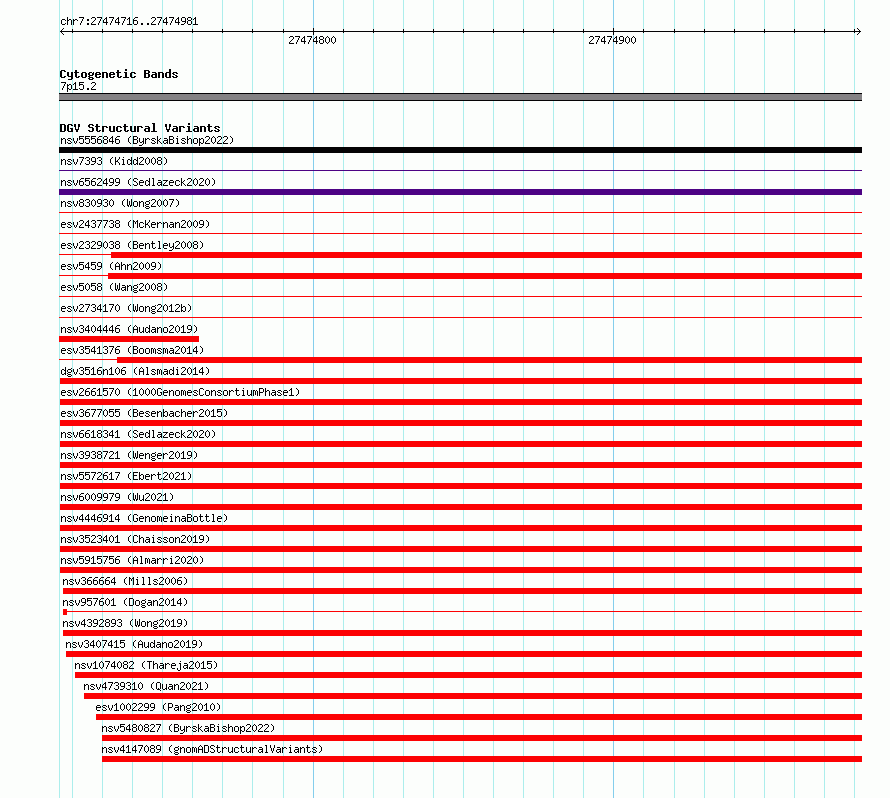Screen dimensions: 890x798
Task: Click the red bar under nsv4147089
Action: point(482,759)
